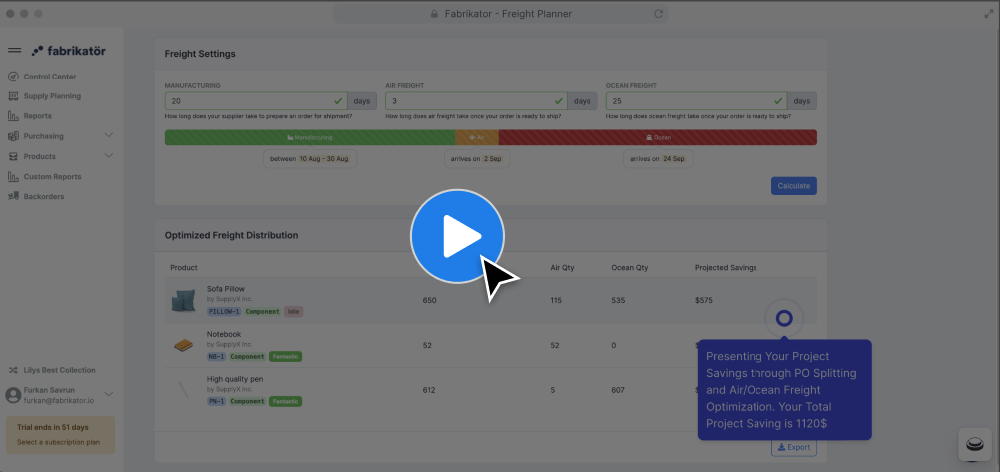The width and height of the screenshot is (1000, 472).
Task: Click the Idle status tag
Action: tap(293, 311)
